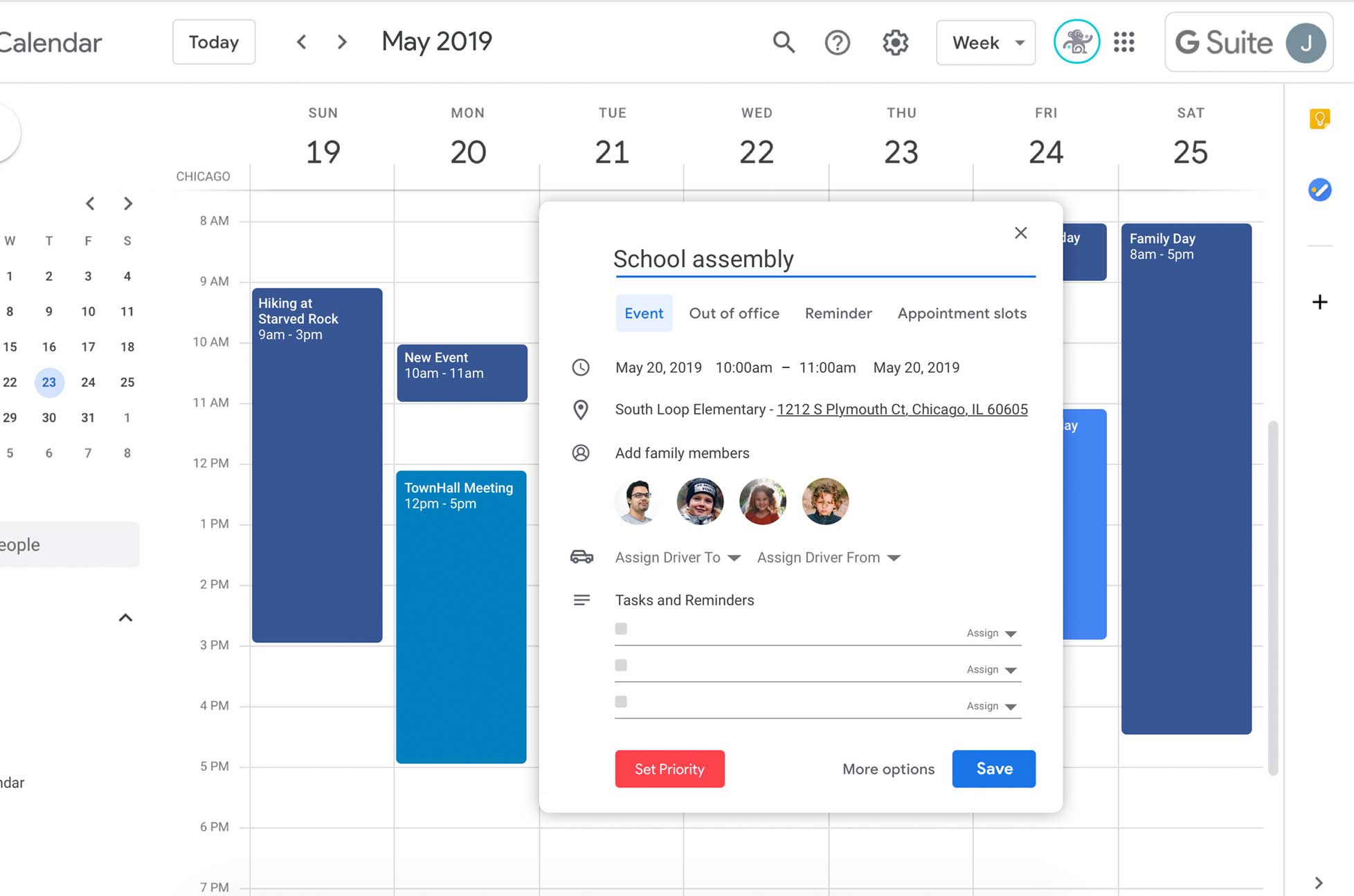Viewport: 1354px width, 896px height.
Task: Click the car/driver assignment icon
Action: (582, 557)
